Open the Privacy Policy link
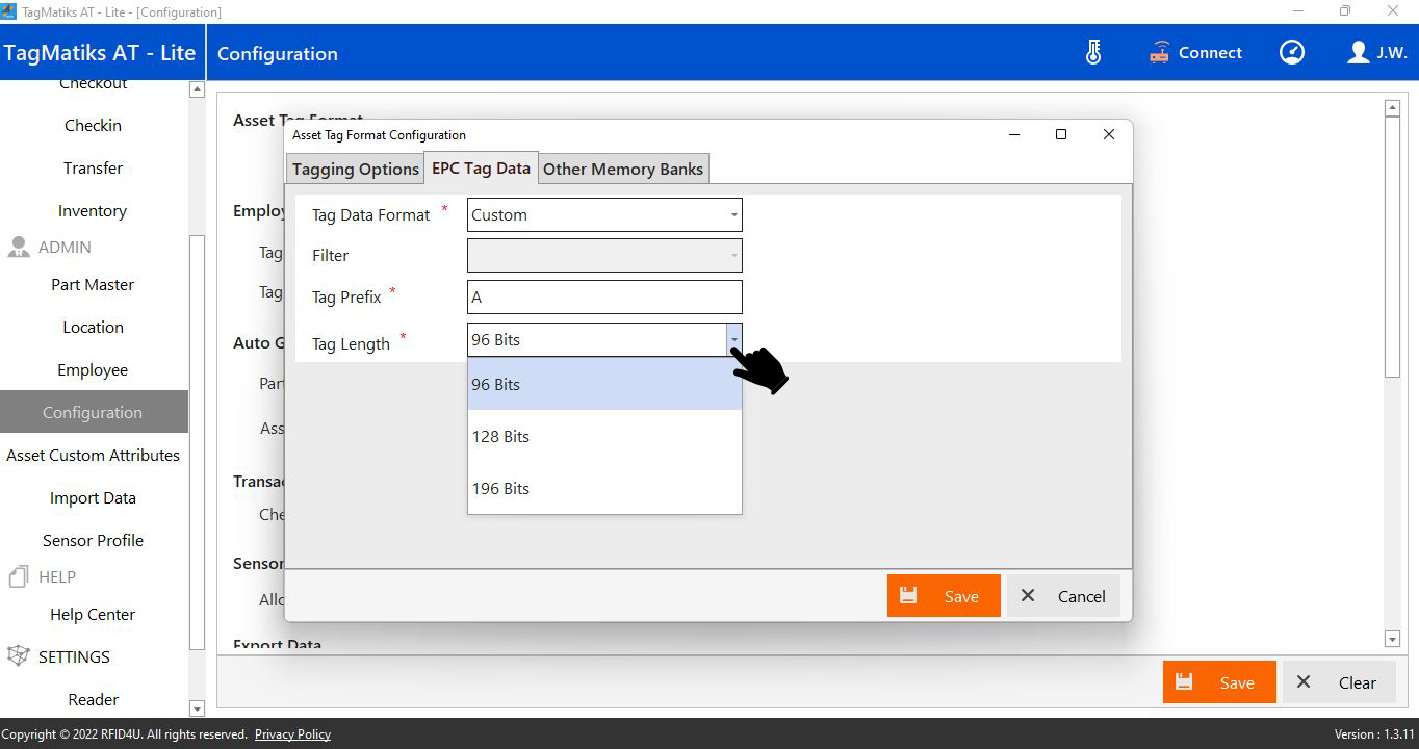1419x749 pixels. [293, 735]
